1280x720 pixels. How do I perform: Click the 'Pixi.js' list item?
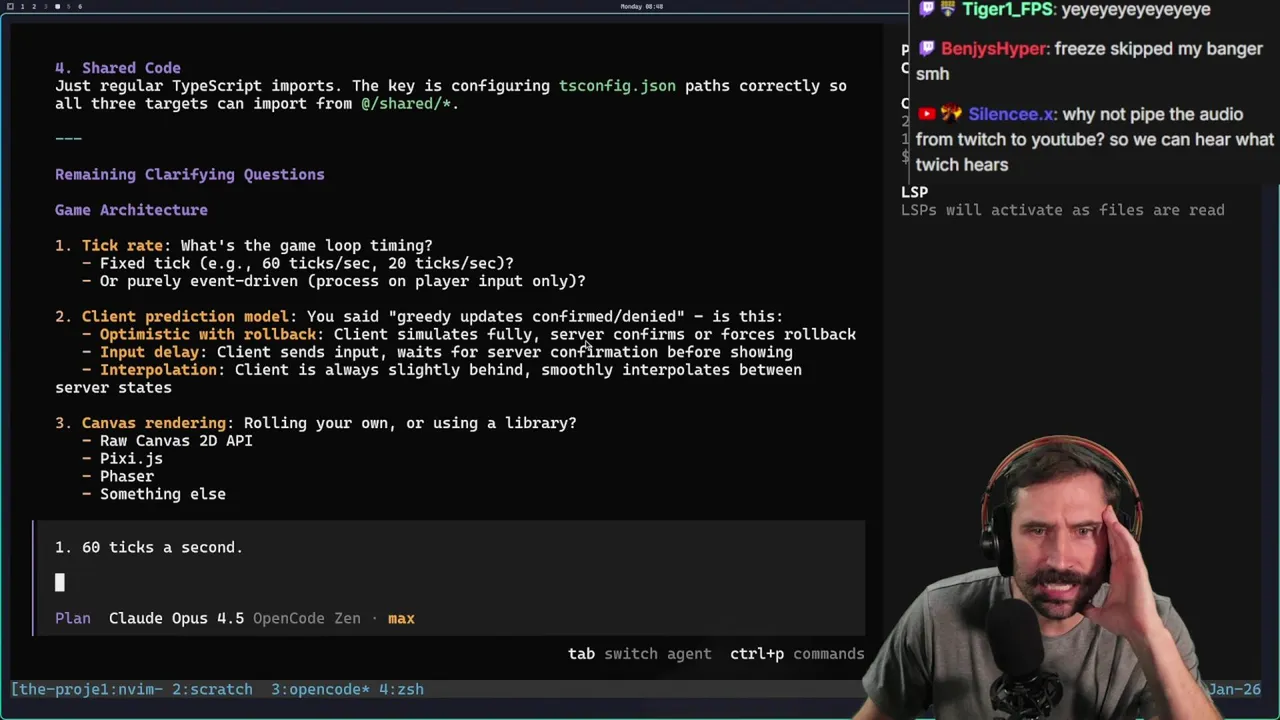(131, 459)
